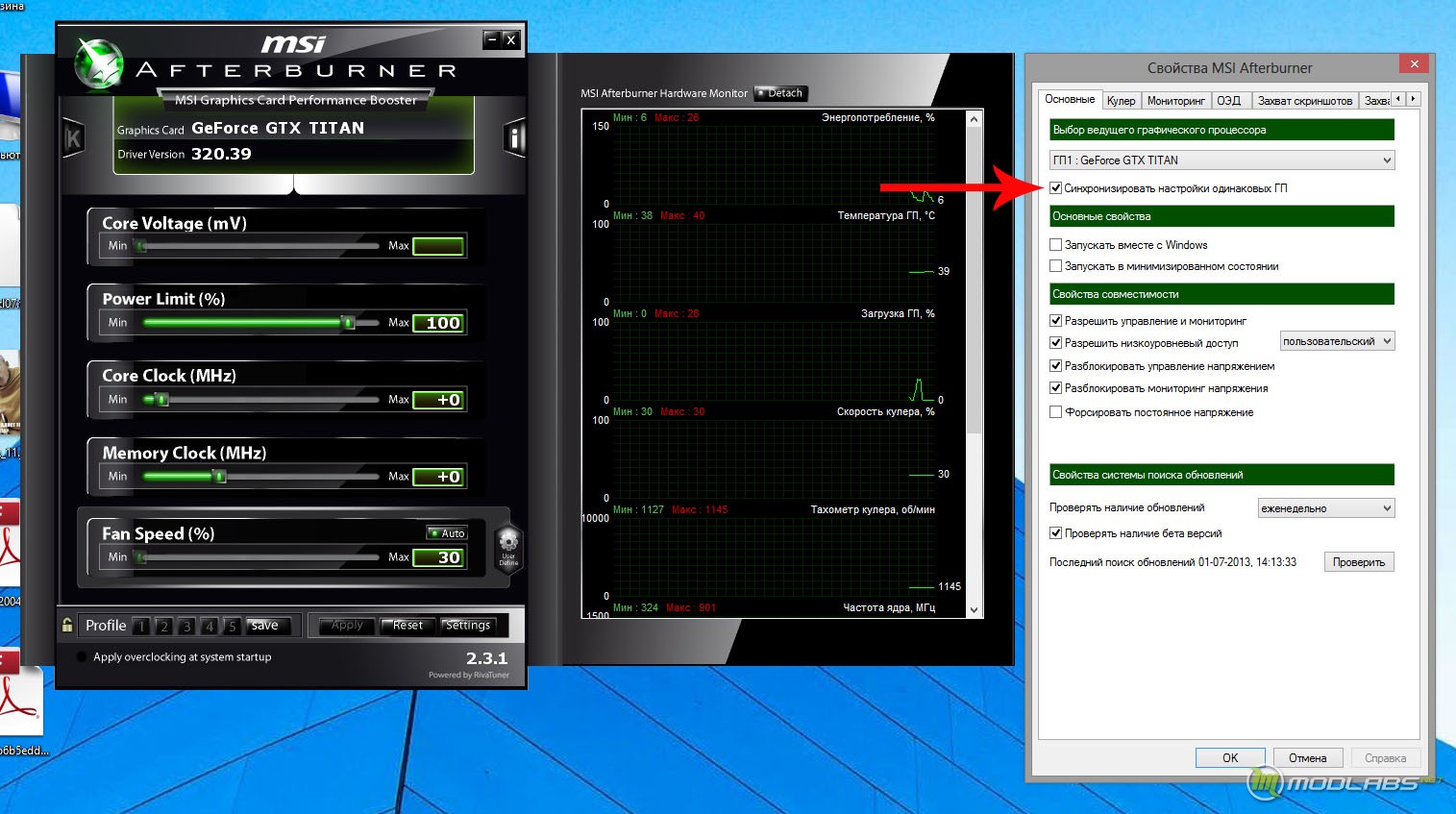The height and width of the screenshot is (814, 1456).
Task: Toggle Разрешить низкоуровневый доступ checkbox
Action: coord(1056,343)
